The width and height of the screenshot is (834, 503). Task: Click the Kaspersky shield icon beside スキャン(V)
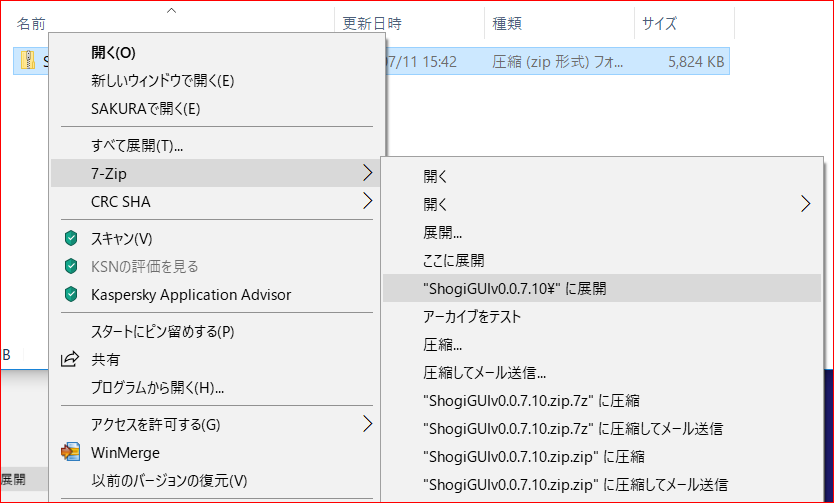71,238
